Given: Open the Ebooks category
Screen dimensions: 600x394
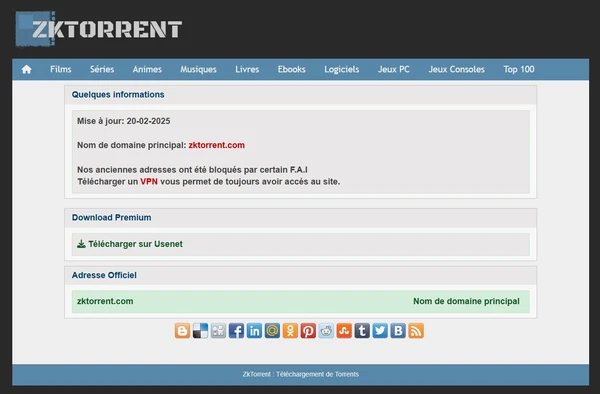Looking at the screenshot, I should pyautogui.click(x=292, y=69).
